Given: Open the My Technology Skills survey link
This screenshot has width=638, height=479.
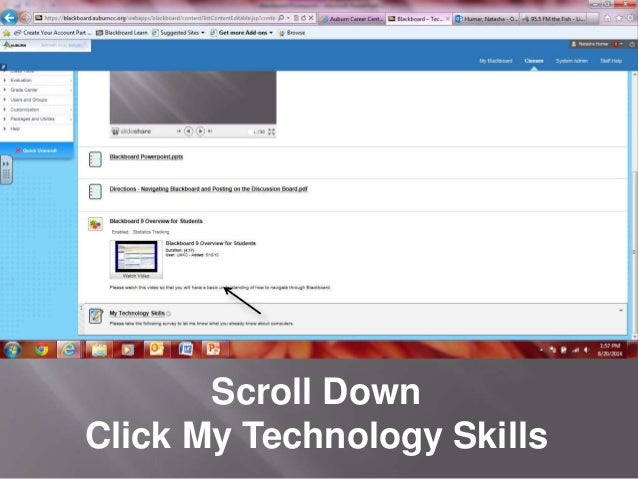Looking at the screenshot, I should pyautogui.click(x=137, y=313).
